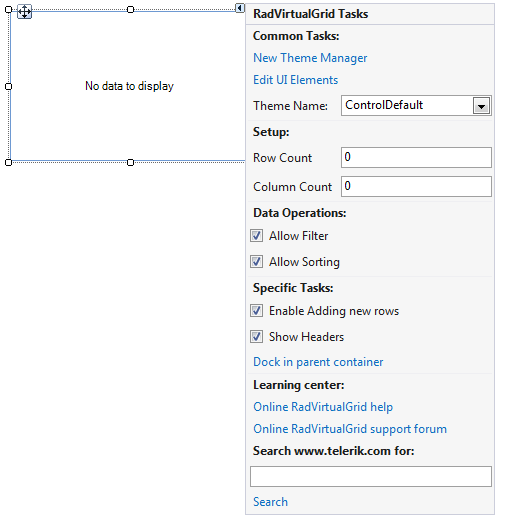
Task: Open Edit UI Elements
Action: [x=295, y=80]
